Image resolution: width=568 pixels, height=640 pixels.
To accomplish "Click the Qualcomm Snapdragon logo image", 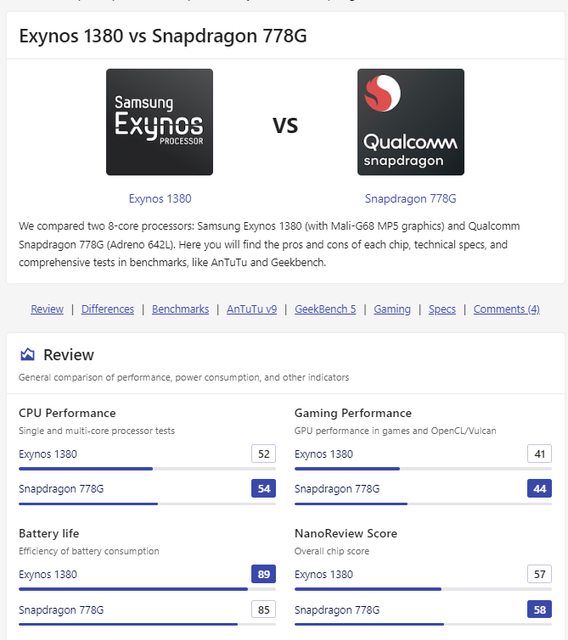I will click(410, 122).
